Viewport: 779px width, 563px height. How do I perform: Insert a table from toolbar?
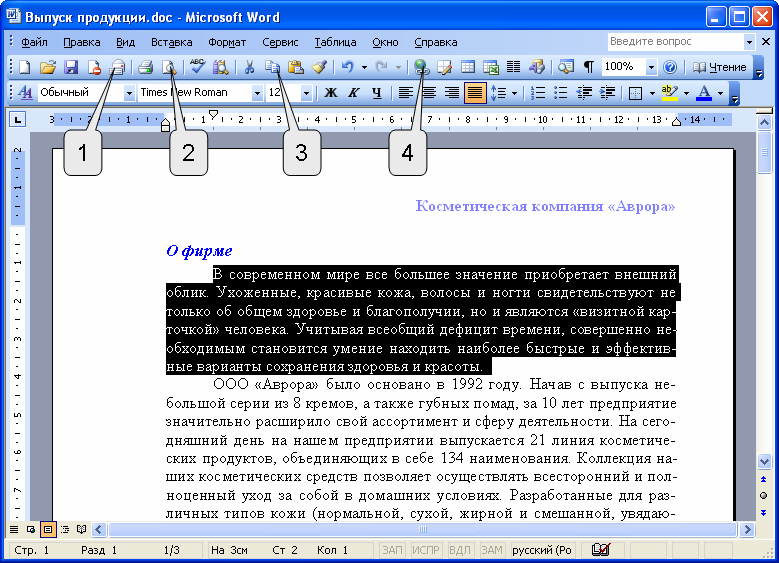pos(467,67)
